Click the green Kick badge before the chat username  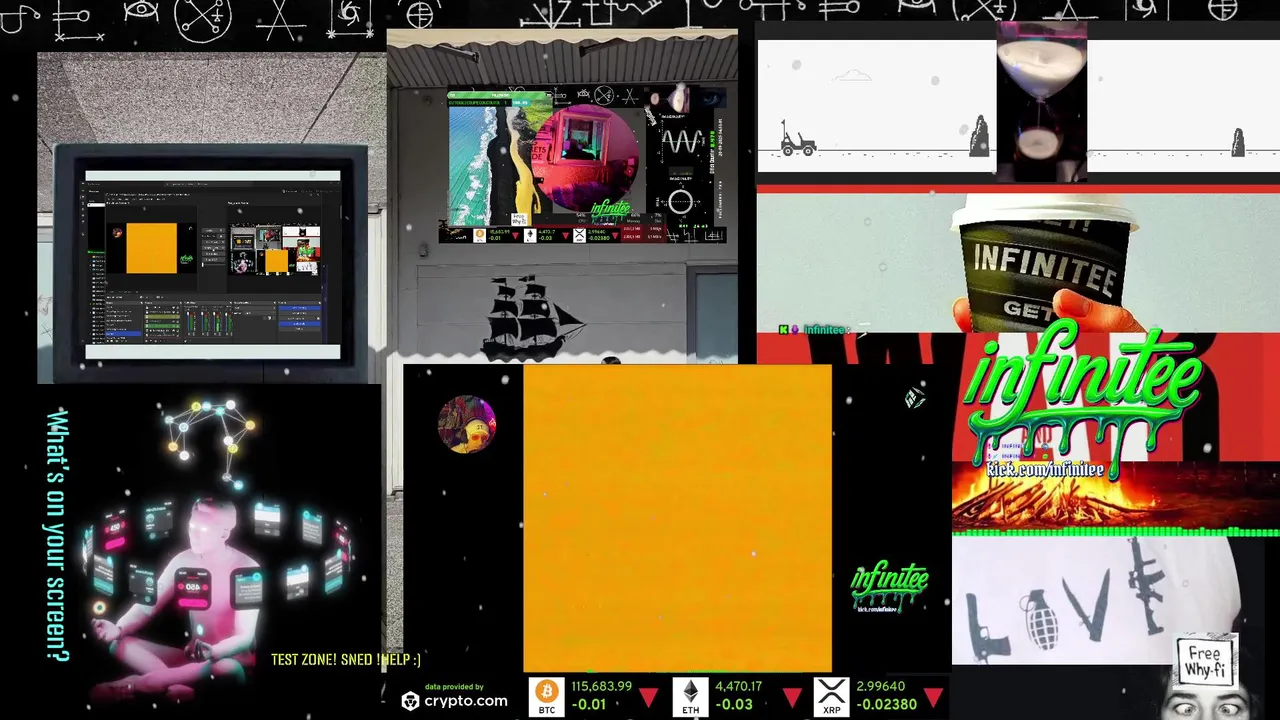click(x=784, y=330)
